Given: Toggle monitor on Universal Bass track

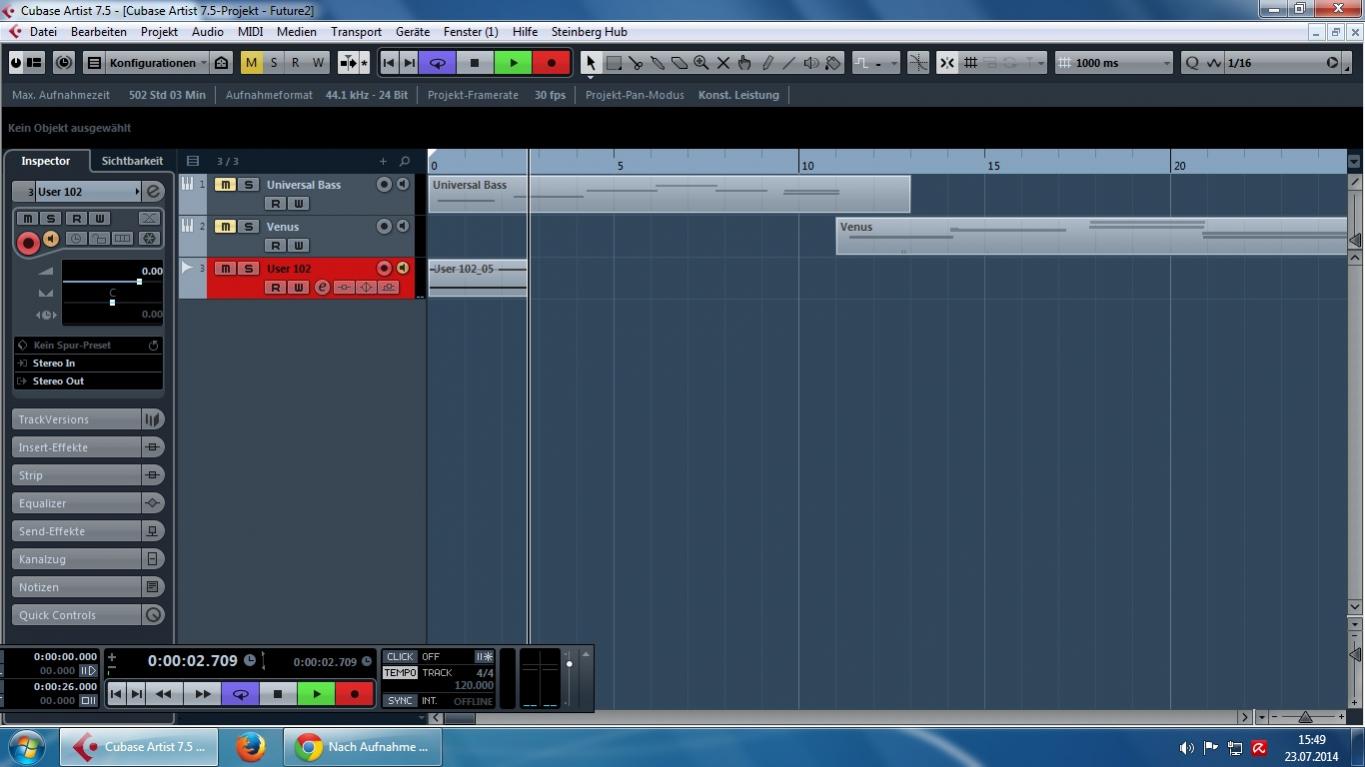Looking at the screenshot, I should [402, 185].
